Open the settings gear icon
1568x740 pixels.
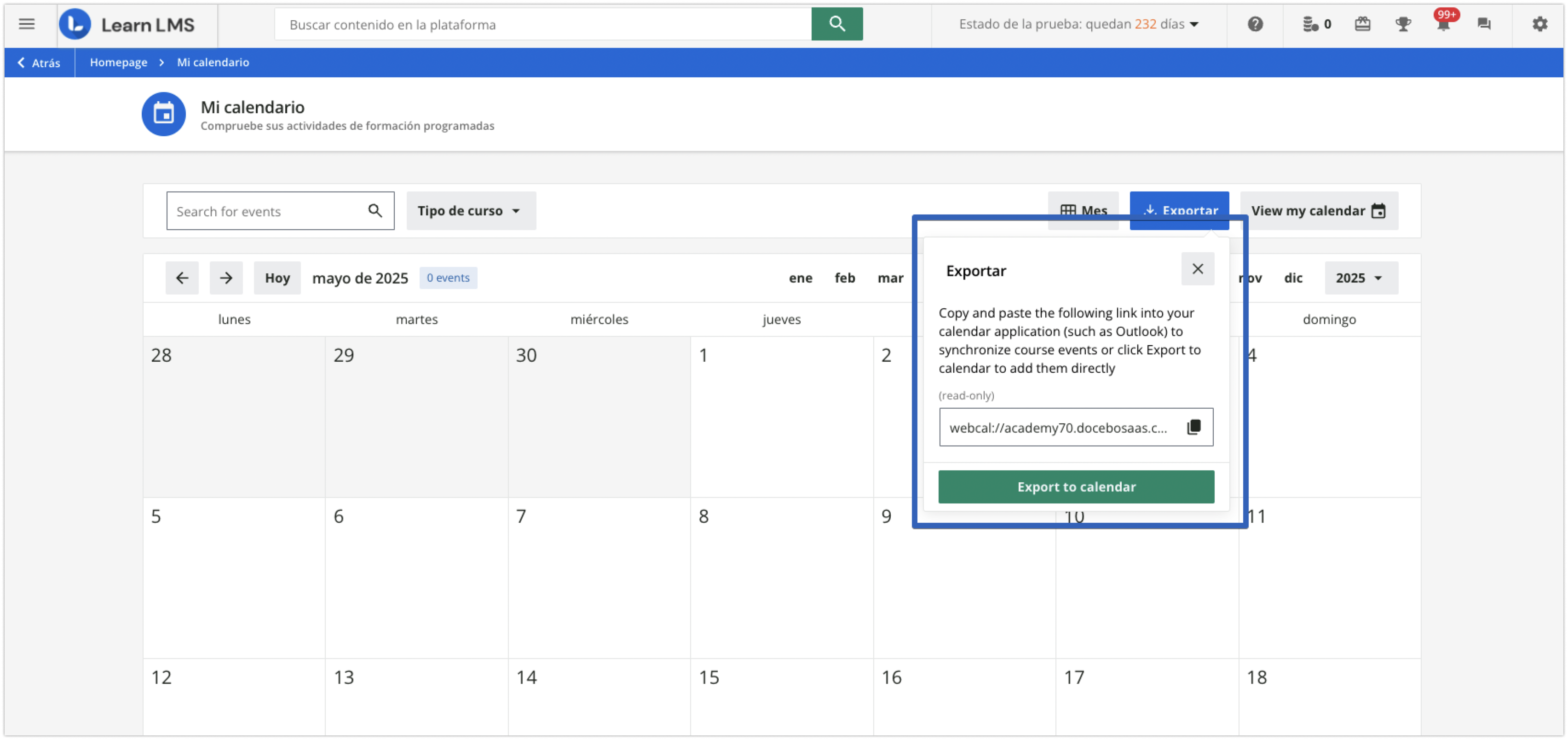tap(1539, 24)
